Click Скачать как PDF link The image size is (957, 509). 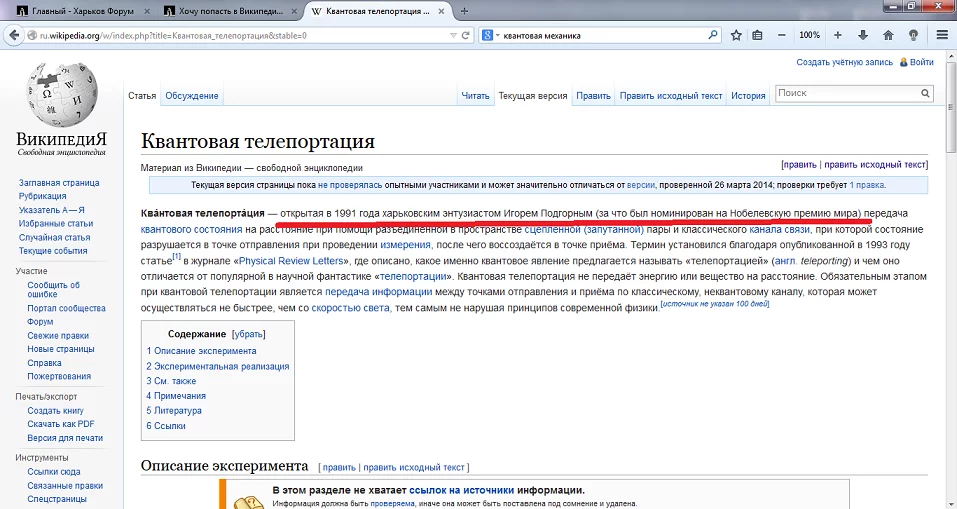click(x=61, y=424)
